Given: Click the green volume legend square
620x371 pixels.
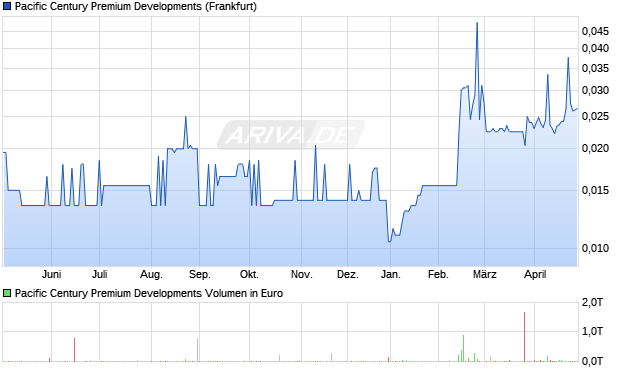Looking at the screenshot, I should click(x=7, y=293).
